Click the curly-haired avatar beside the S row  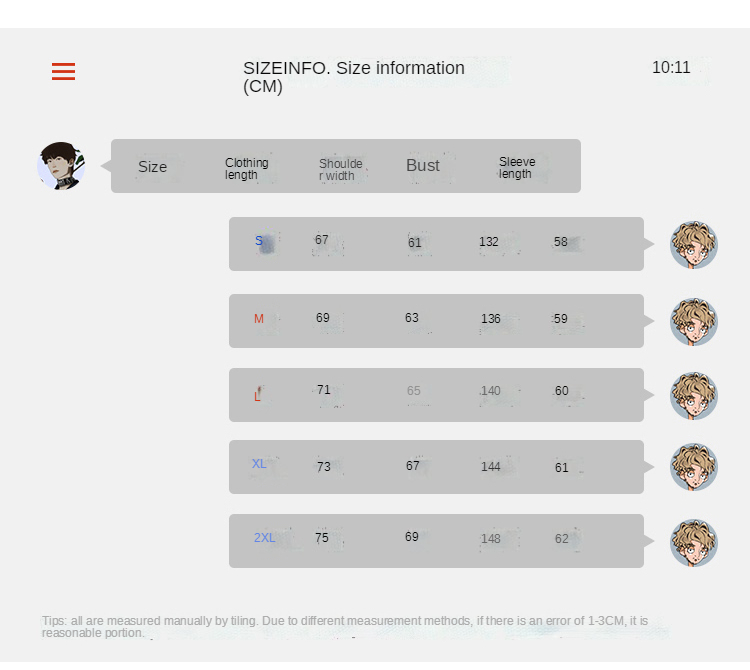tap(693, 244)
